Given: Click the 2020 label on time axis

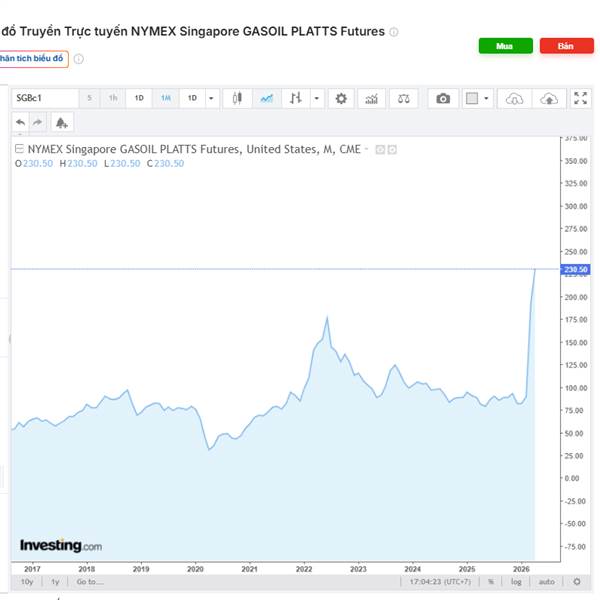Looking at the screenshot, I should click(x=195, y=569).
